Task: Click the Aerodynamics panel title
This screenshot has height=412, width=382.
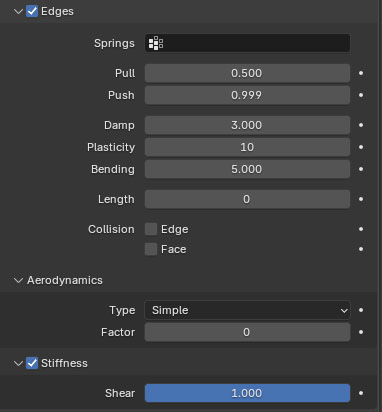Action: tap(65, 280)
